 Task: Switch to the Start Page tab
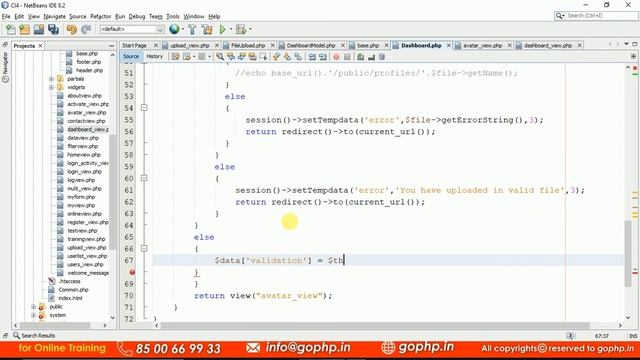tap(134, 45)
